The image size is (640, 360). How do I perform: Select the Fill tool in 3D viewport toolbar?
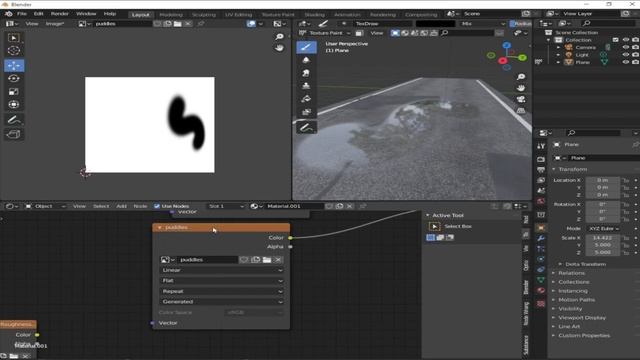(306, 99)
